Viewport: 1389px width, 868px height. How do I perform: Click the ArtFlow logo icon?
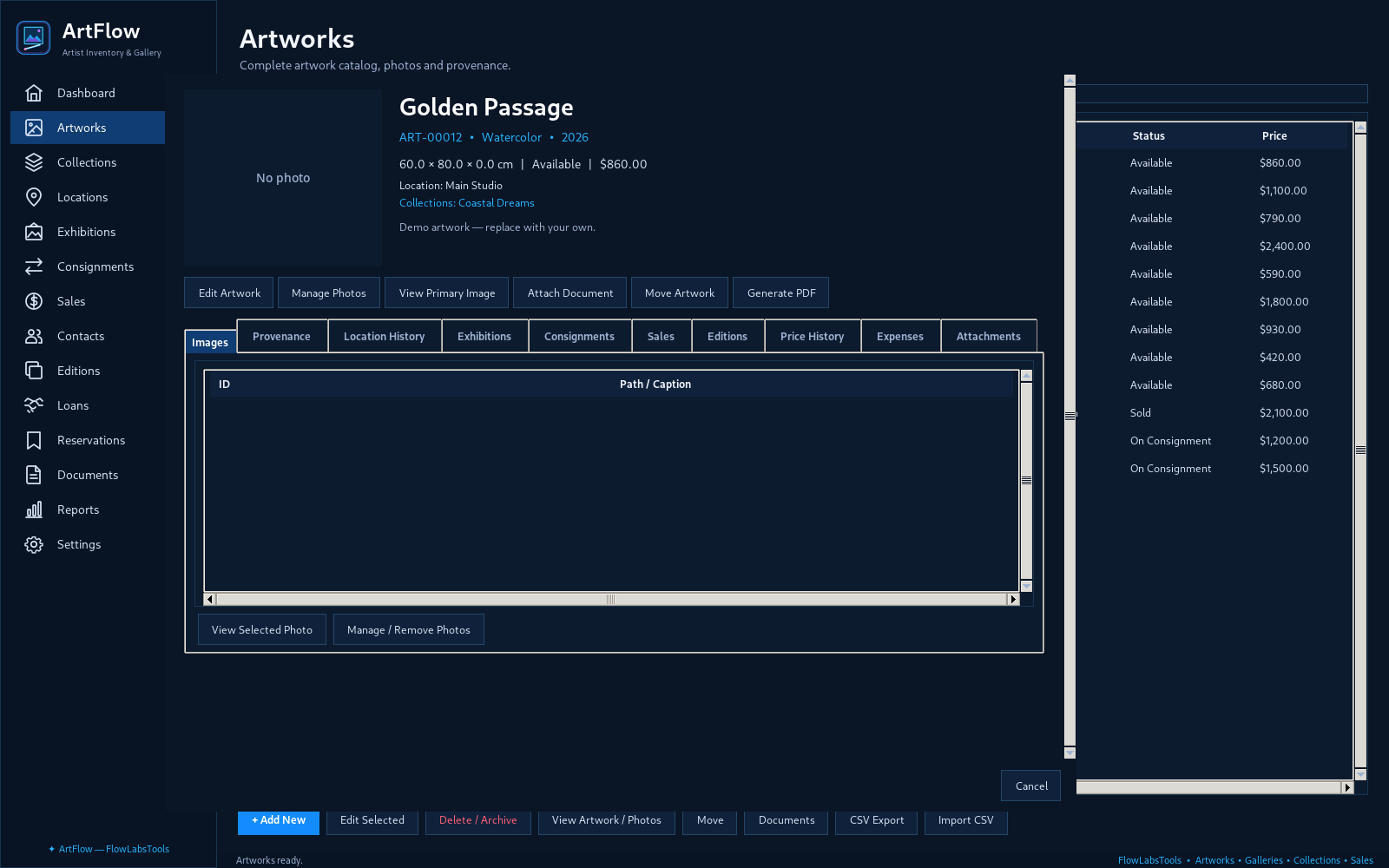(x=33, y=37)
